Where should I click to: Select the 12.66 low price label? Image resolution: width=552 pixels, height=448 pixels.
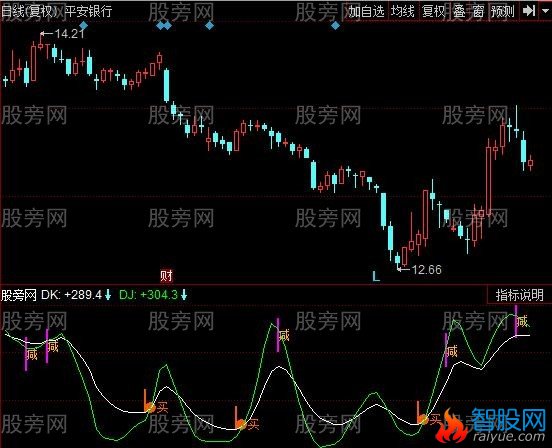(426, 270)
